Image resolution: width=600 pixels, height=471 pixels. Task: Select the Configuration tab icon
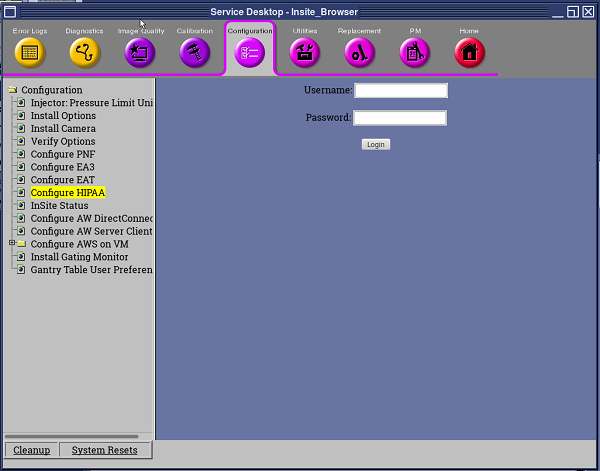click(x=250, y=54)
